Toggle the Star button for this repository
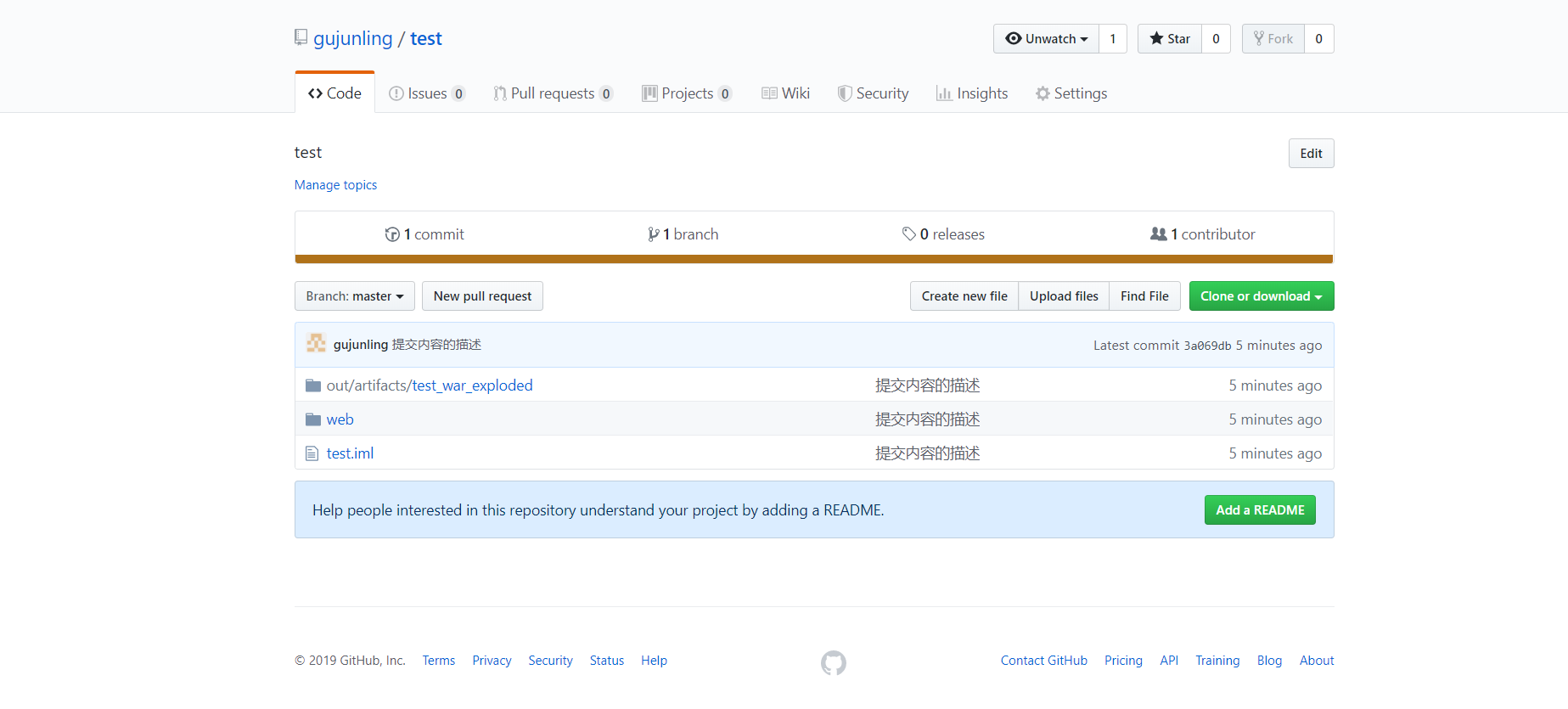The height and width of the screenshot is (709, 1568). point(1169,39)
